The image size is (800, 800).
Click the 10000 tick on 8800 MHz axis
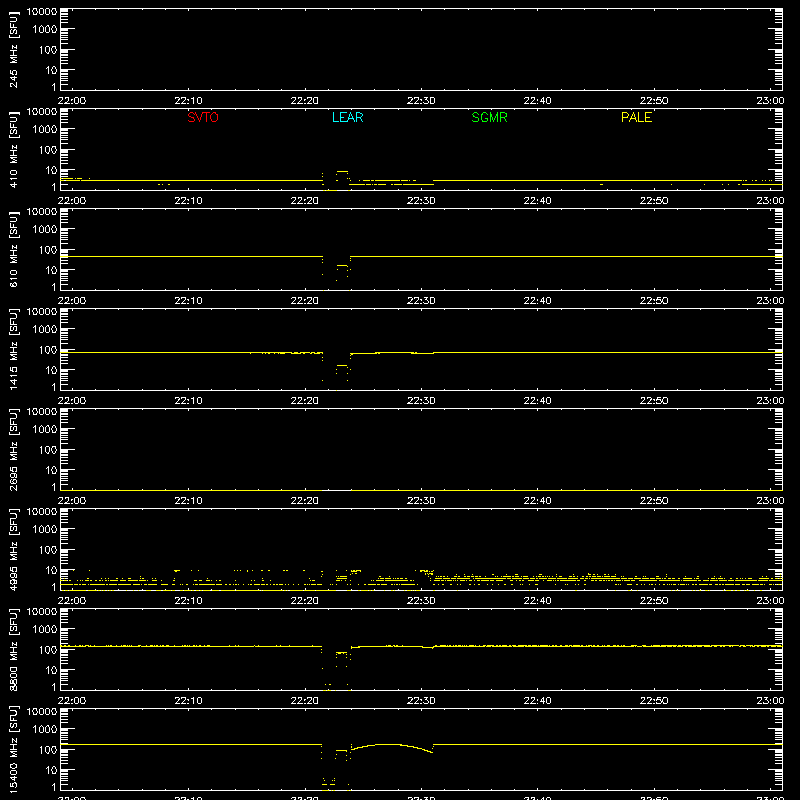tap(42, 612)
